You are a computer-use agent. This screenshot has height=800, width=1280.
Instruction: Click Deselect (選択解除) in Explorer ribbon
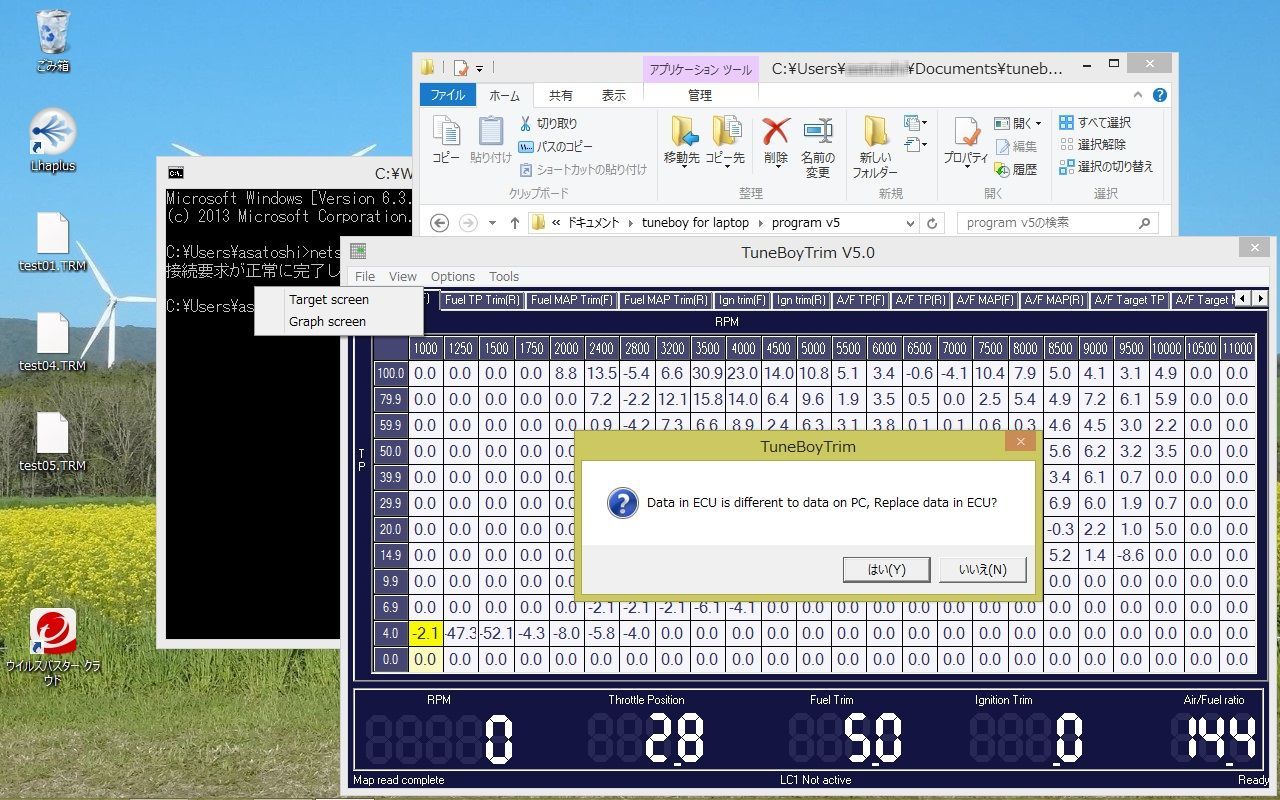tap(1092, 144)
